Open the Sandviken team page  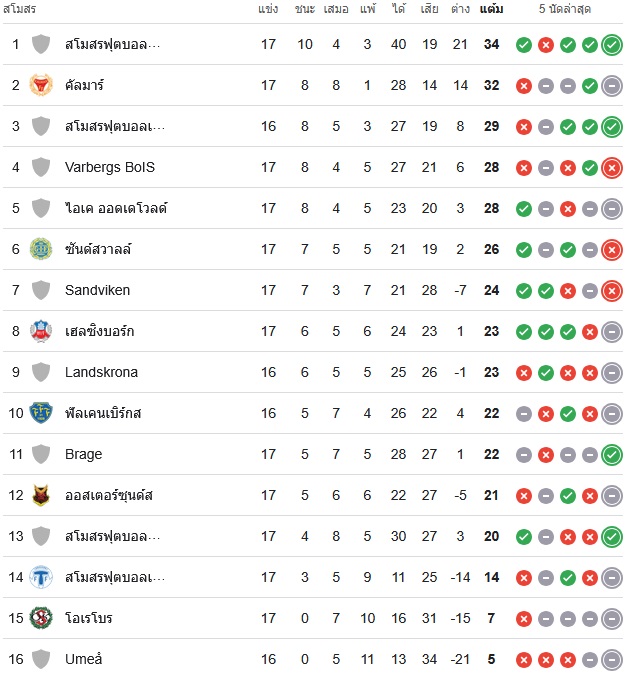97,290
